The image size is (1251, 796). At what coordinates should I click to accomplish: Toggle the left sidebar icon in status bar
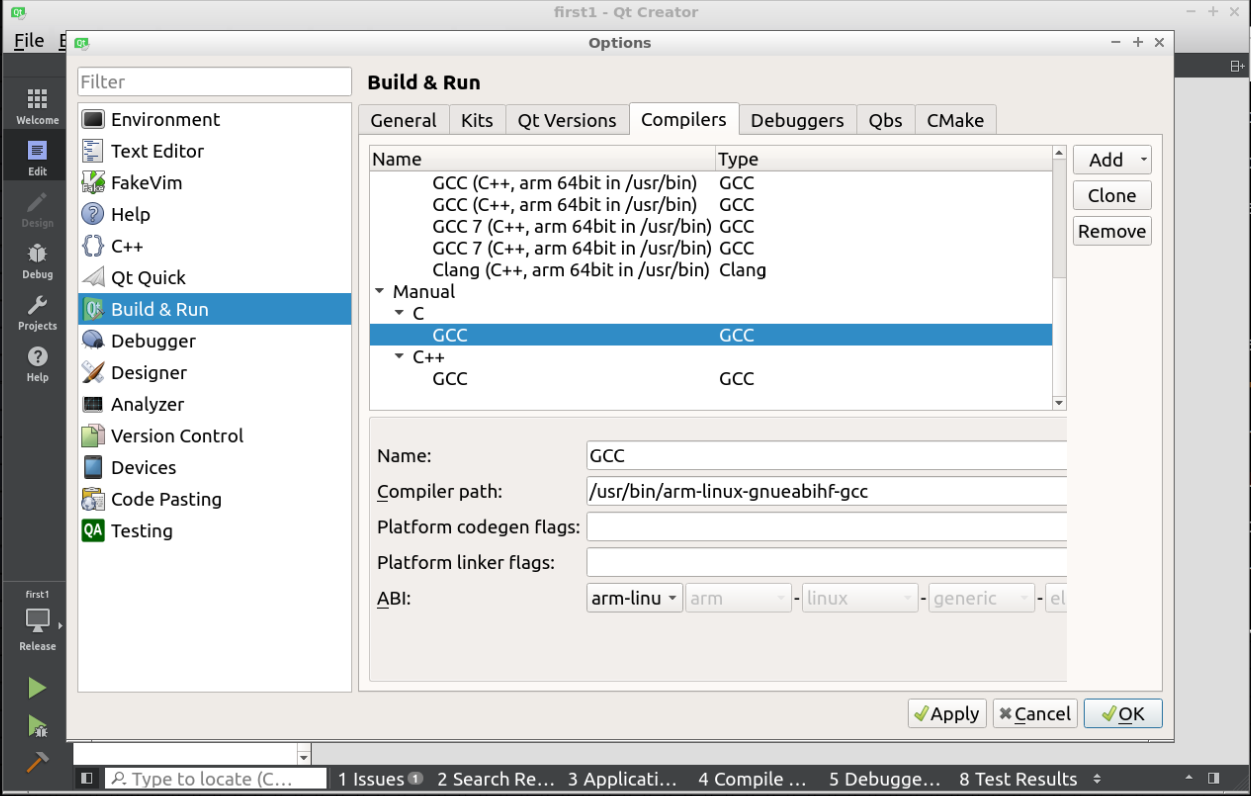87,778
